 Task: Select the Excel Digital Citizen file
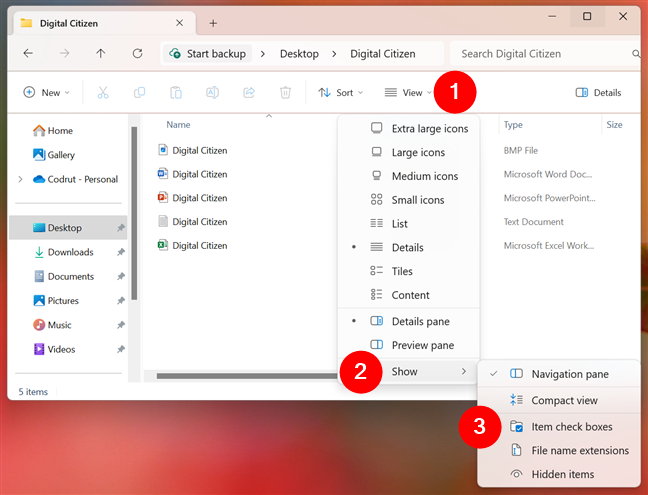click(x=193, y=245)
